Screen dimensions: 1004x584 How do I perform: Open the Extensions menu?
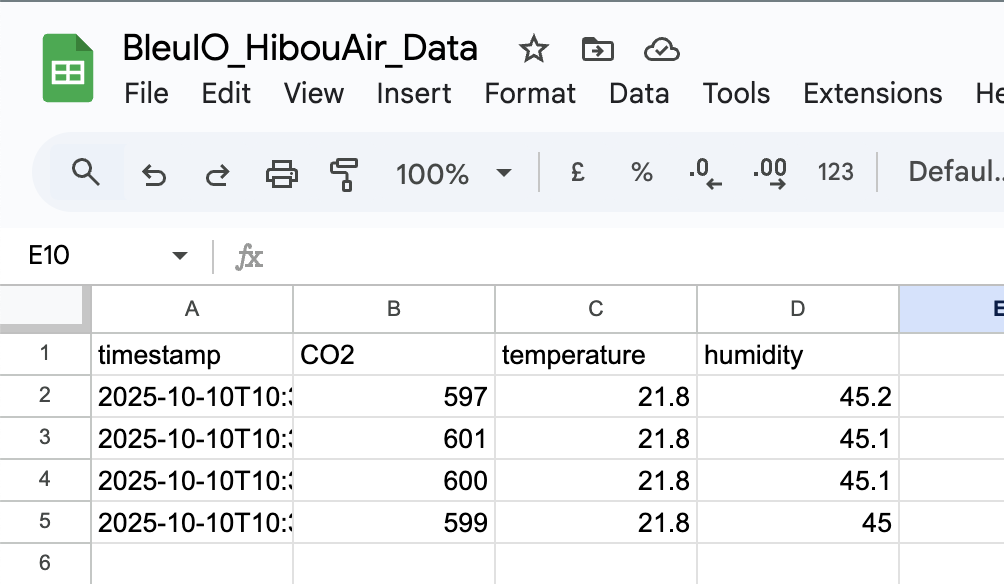click(x=872, y=94)
